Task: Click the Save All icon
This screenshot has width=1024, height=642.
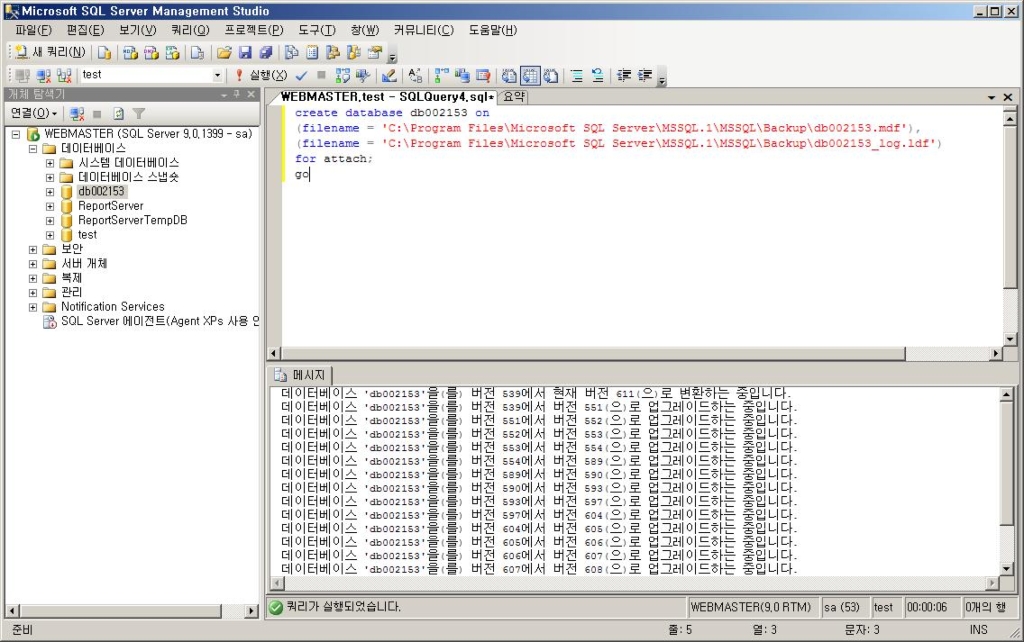Action: click(266, 53)
